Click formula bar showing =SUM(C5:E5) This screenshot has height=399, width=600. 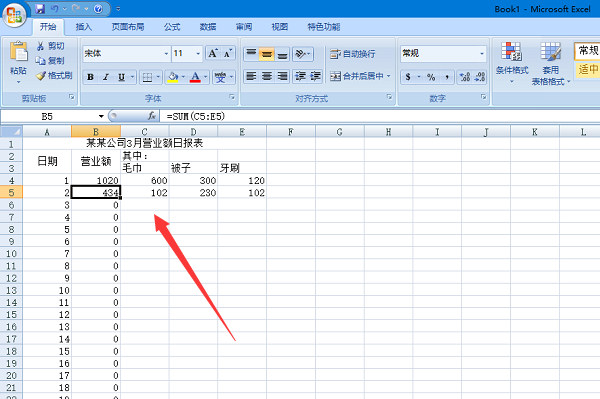(380, 116)
